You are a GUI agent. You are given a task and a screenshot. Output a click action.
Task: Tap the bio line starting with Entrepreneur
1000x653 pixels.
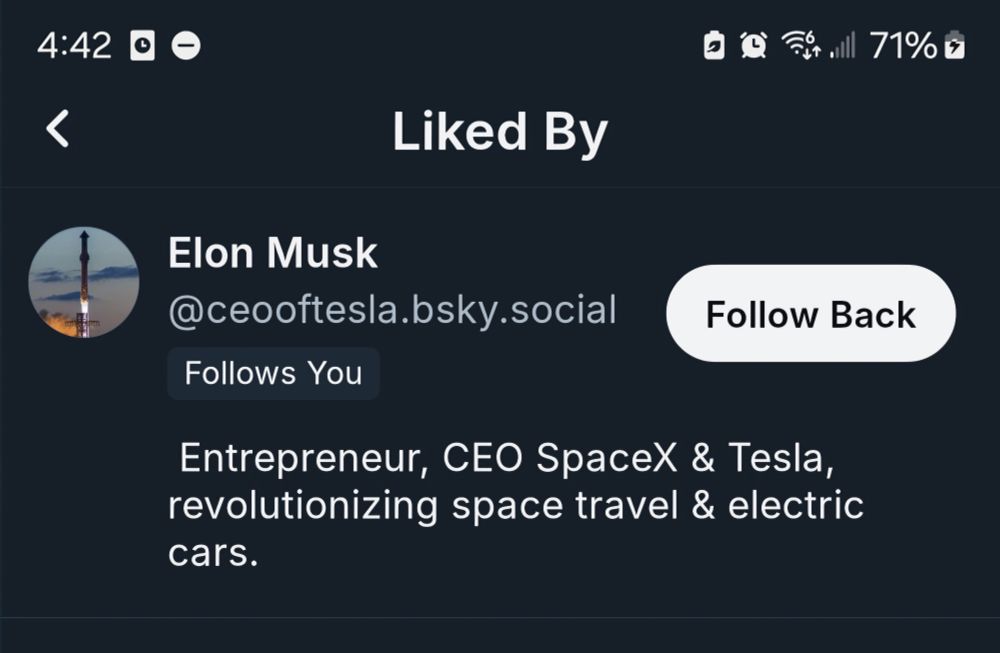click(506, 459)
